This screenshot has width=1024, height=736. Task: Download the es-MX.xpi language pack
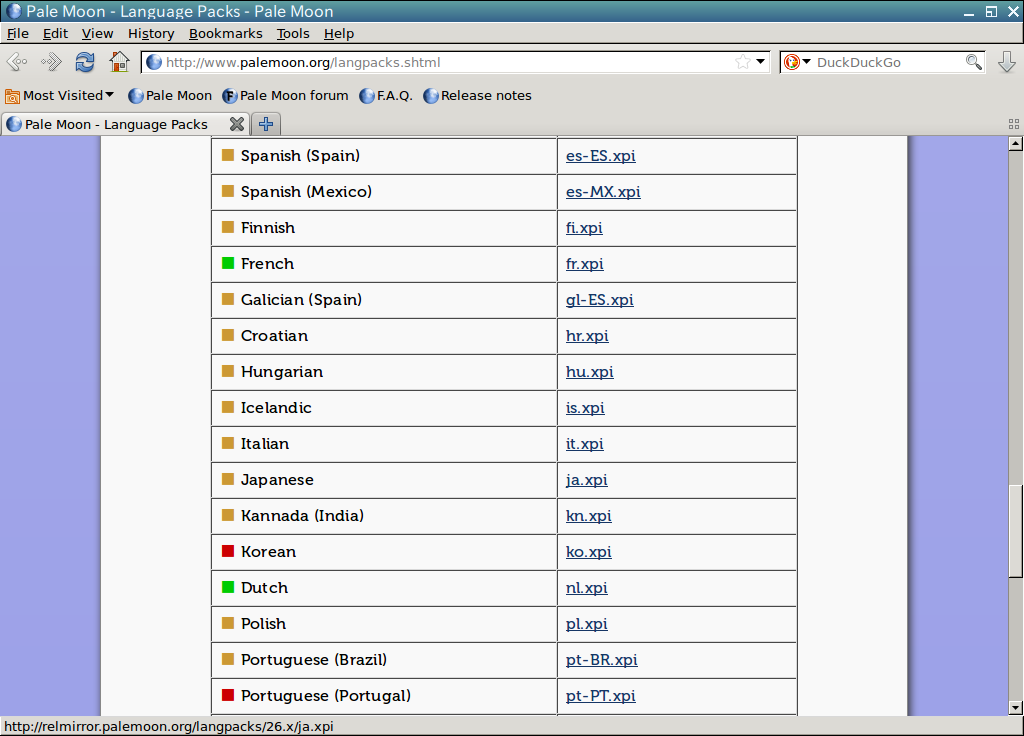pyautogui.click(x=603, y=192)
